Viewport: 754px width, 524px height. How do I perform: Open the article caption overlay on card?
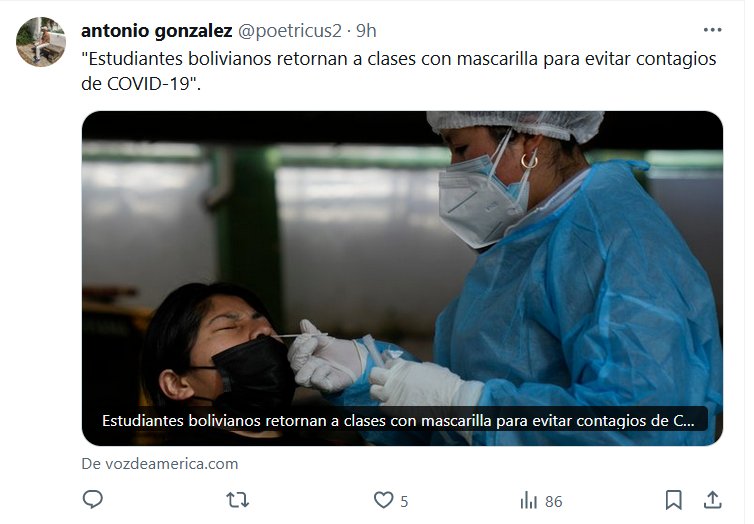pyautogui.click(x=398, y=421)
